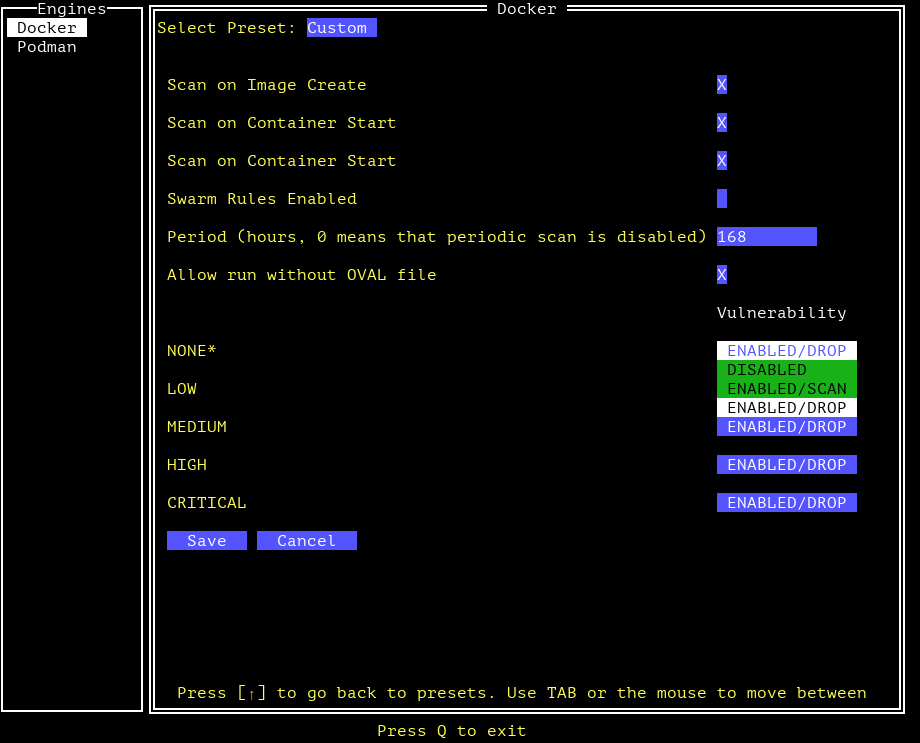The image size is (920, 743).
Task: Pick the black-text ENABLED/DROP list option
Action: click(786, 408)
